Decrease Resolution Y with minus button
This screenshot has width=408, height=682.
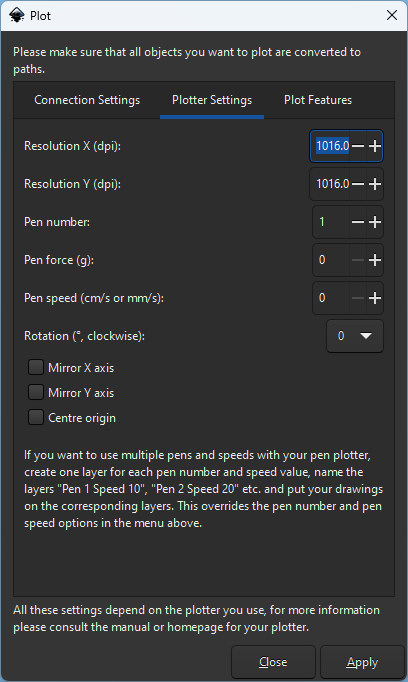click(358, 184)
